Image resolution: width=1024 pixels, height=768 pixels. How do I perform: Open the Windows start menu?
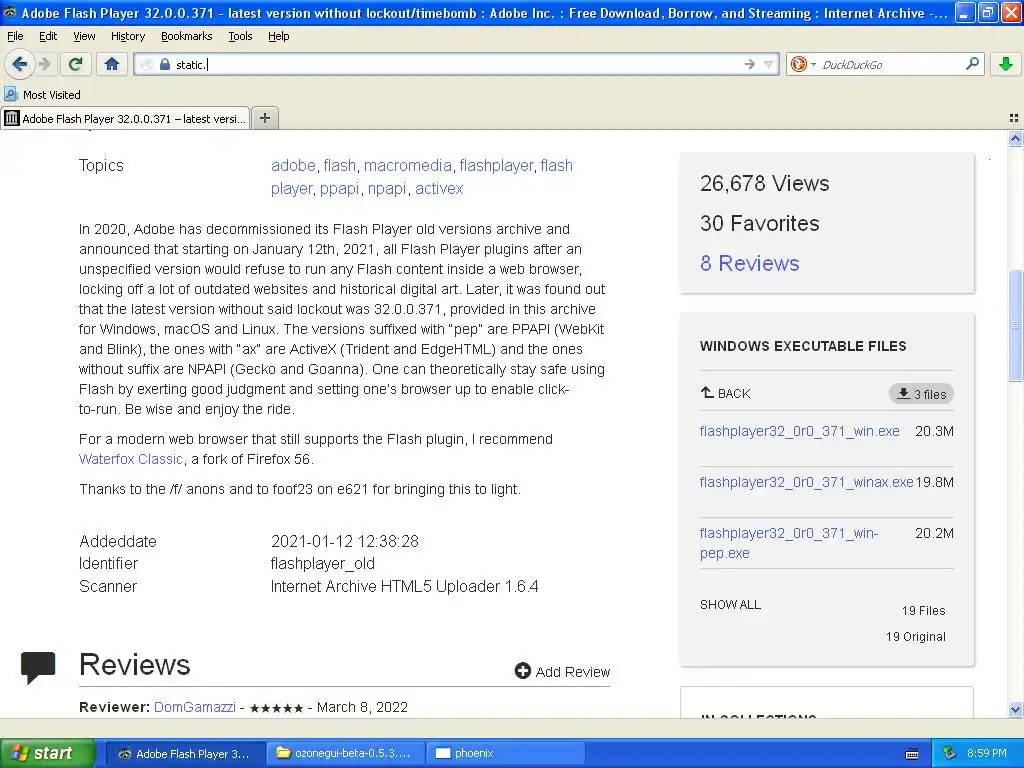tap(48, 753)
